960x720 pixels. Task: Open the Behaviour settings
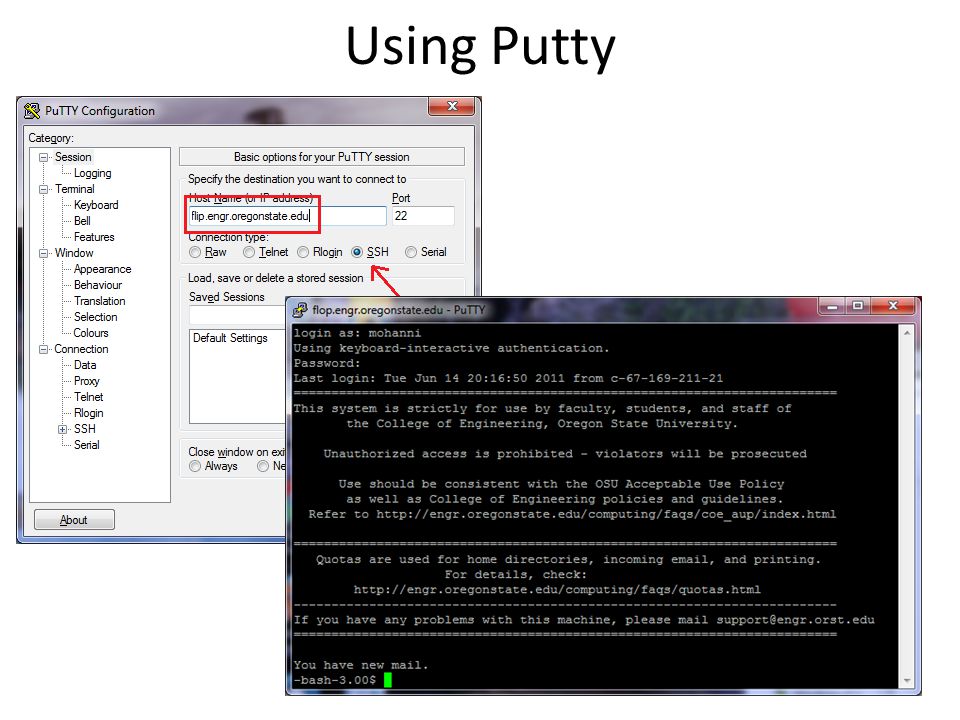click(x=98, y=285)
